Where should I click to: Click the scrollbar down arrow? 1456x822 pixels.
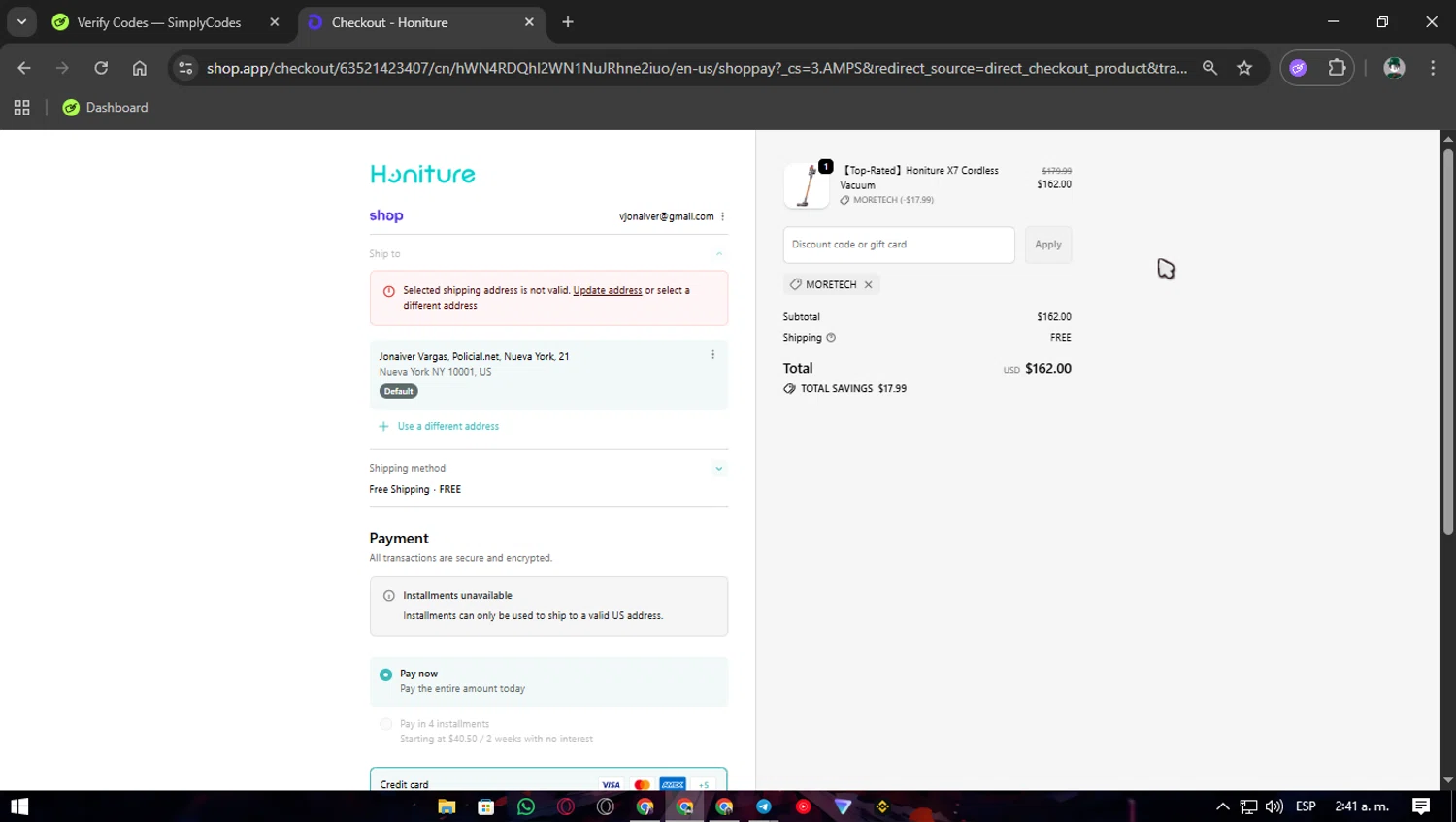coord(1448,780)
